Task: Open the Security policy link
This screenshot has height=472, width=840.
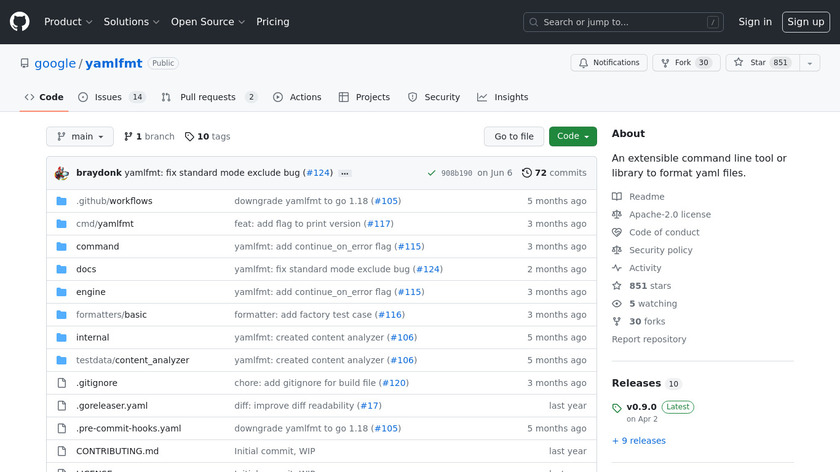Action: 652,250
